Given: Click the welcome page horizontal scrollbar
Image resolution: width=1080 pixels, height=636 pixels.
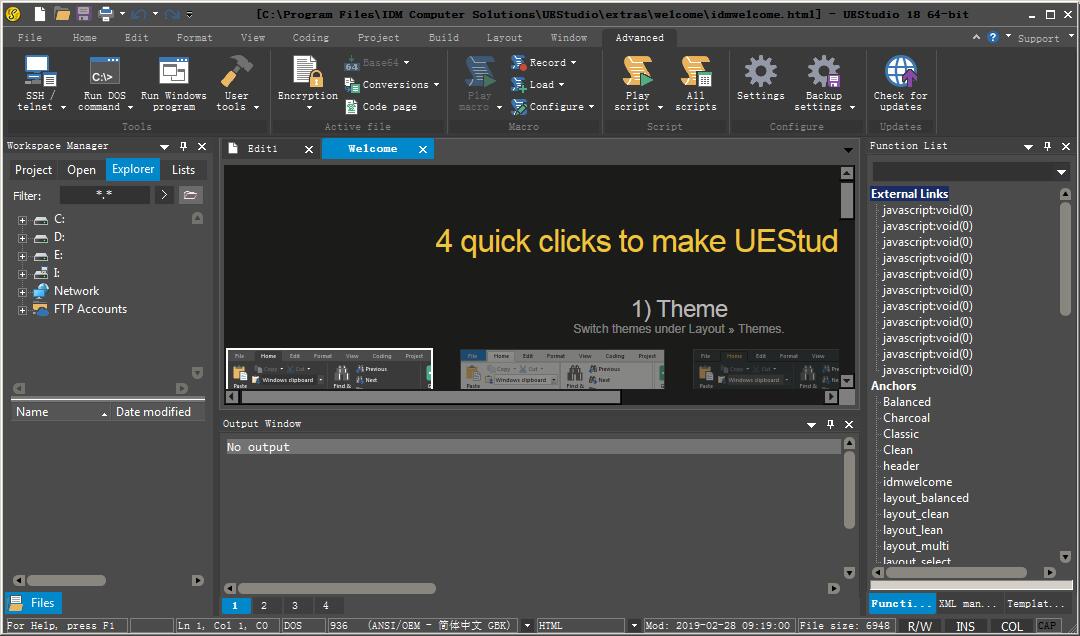Looking at the screenshot, I should (430, 397).
